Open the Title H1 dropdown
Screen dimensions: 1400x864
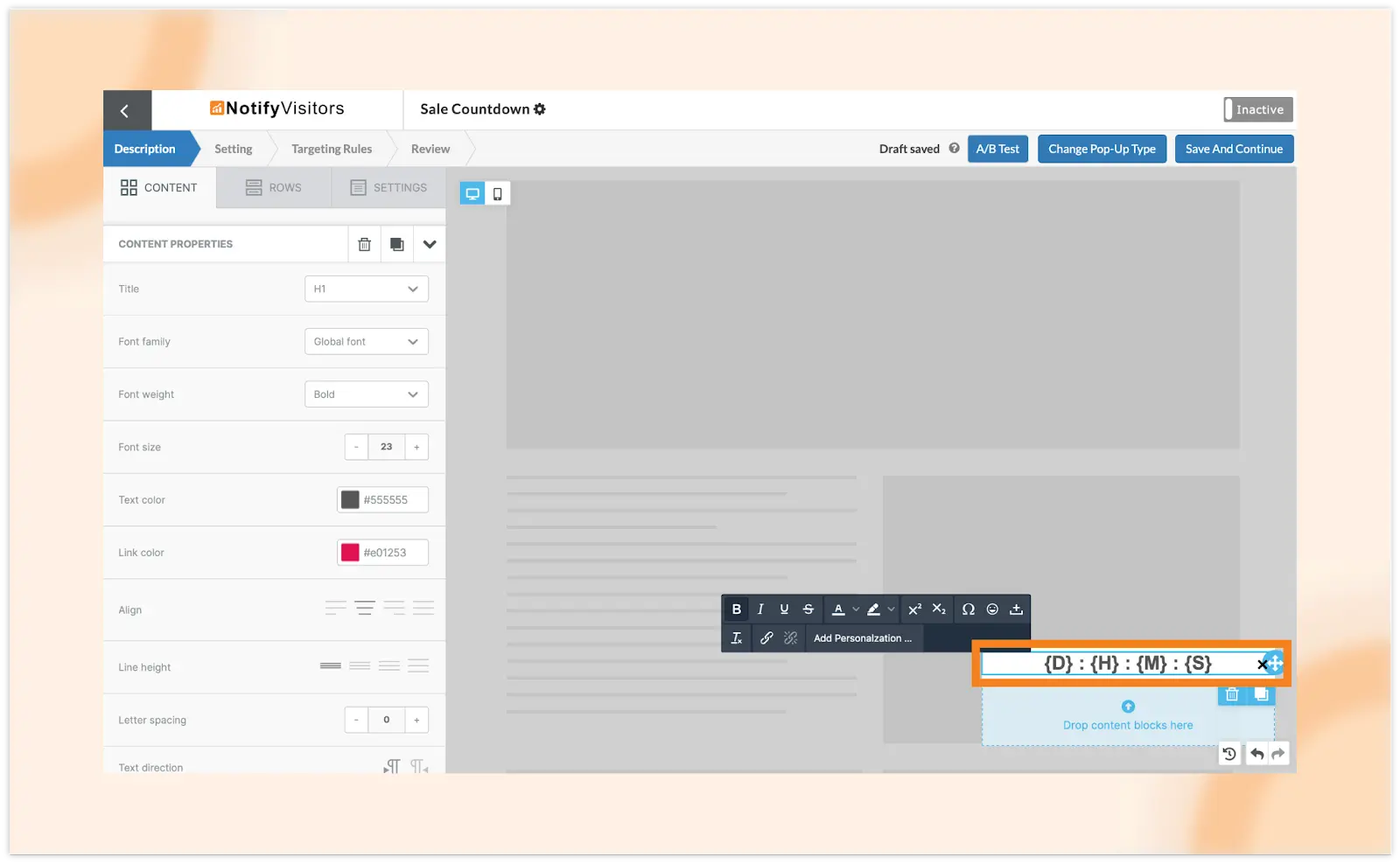coord(366,289)
